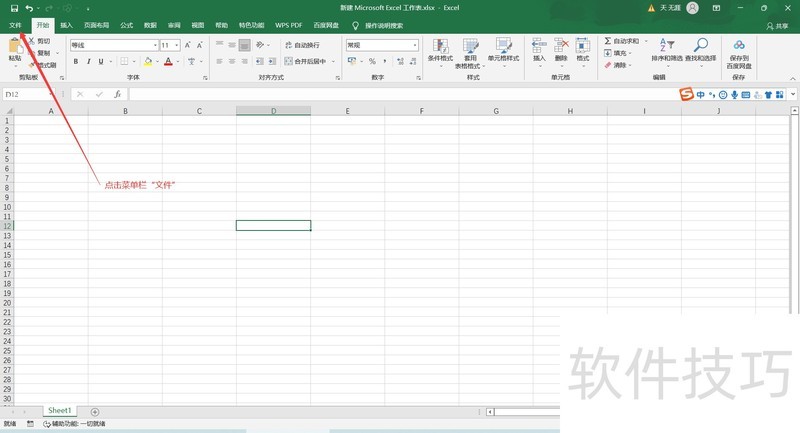Open fill color dropdown arrow
Viewport: 800px width, 433px height.
[x=157, y=62]
